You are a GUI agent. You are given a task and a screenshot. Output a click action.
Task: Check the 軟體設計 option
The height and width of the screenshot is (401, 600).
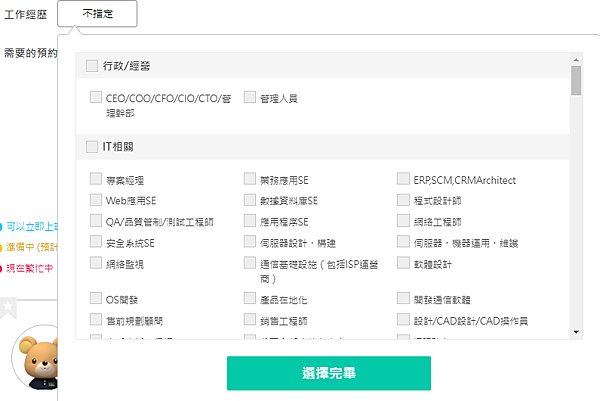coord(403,264)
